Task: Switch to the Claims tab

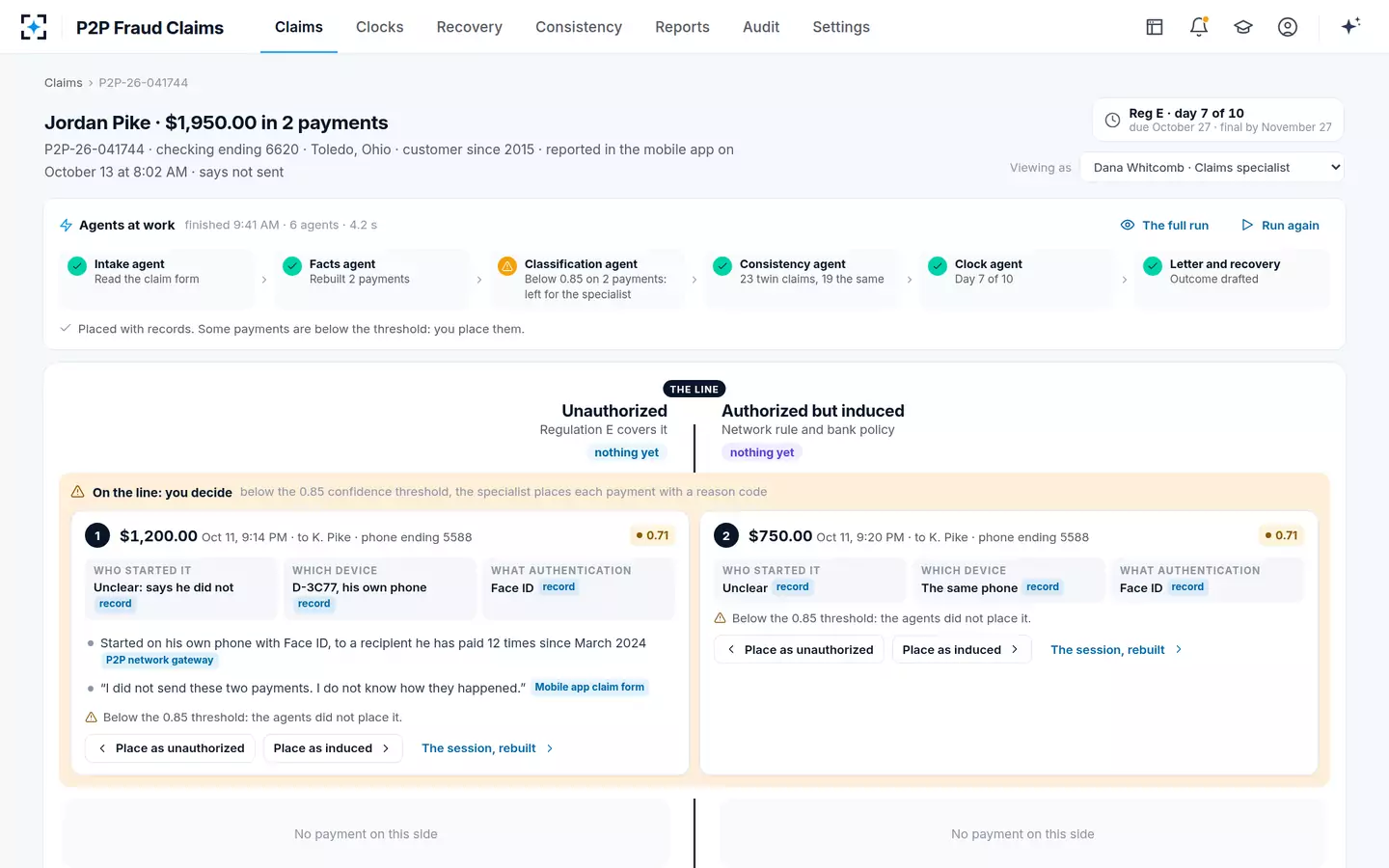Action: 299,27
